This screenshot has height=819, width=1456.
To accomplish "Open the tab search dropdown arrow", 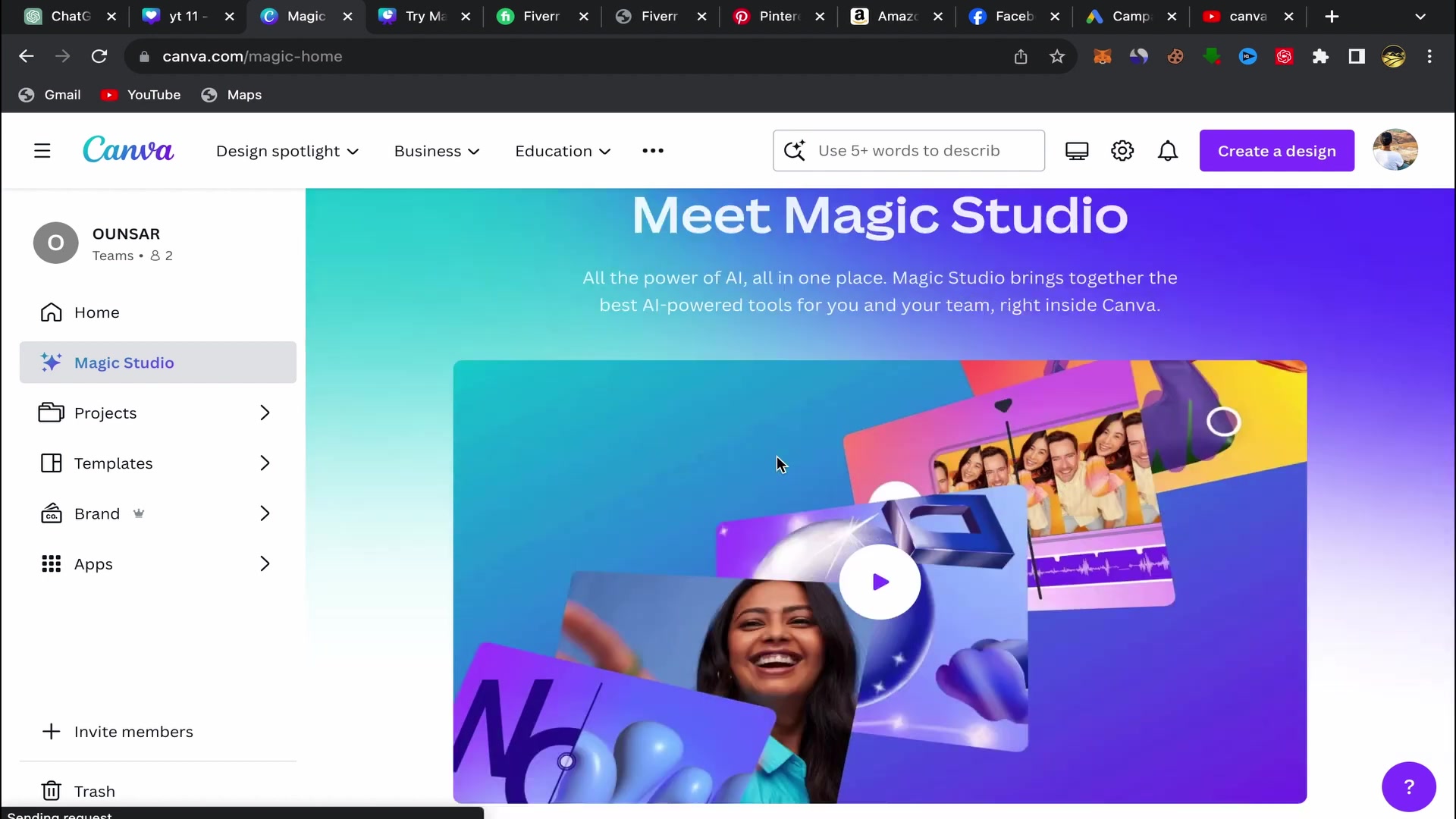I will pos(1420,16).
